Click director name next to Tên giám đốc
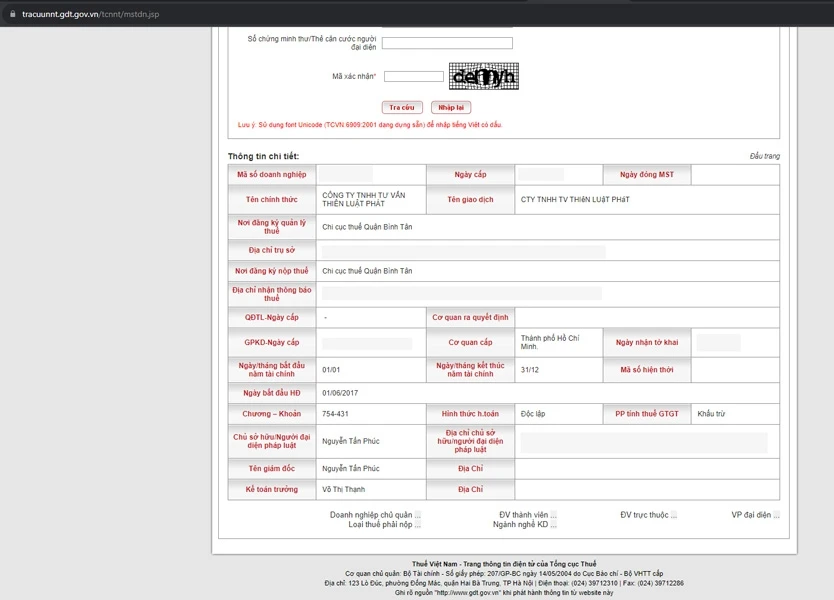This screenshot has width=834, height=600. [x=351, y=469]
